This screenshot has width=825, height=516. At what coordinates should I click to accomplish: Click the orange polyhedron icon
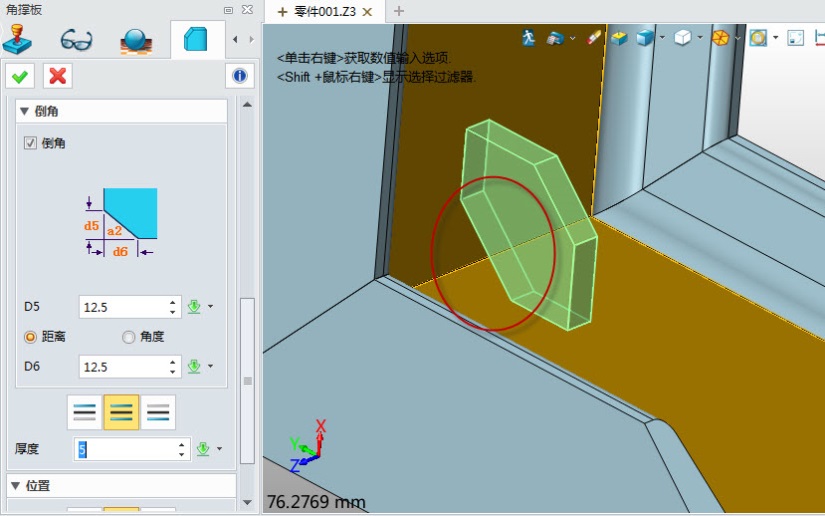[720, 38]
